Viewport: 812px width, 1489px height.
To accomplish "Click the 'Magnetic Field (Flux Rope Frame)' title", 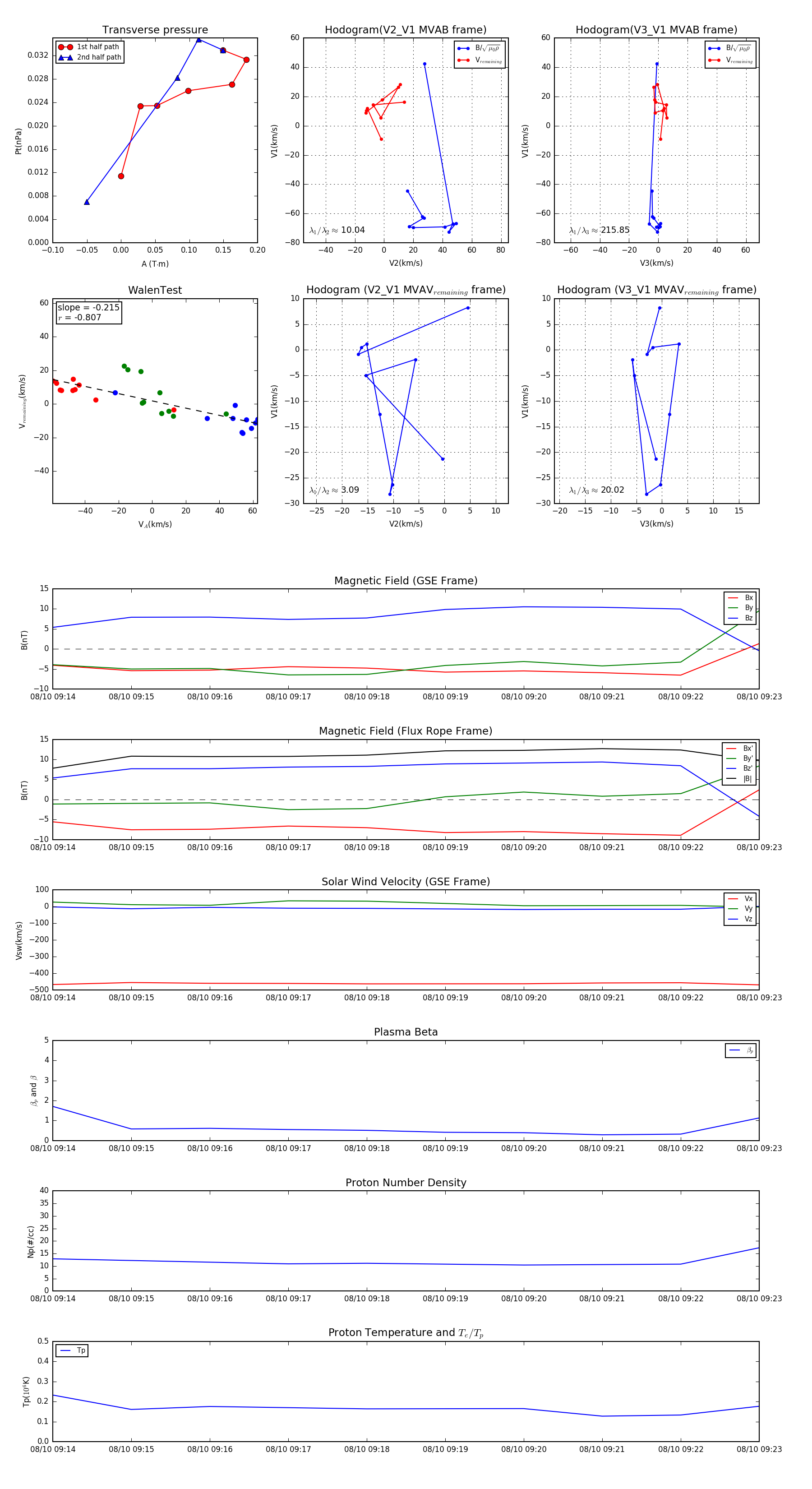I will click(x=406, y=731).
